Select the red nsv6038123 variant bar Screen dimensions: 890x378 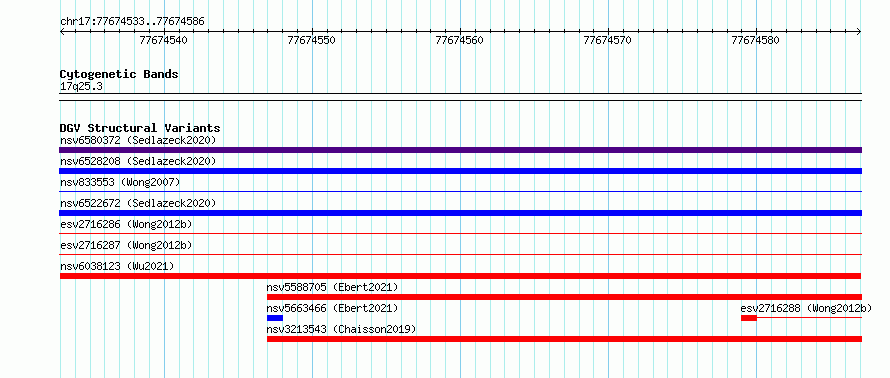coord(460,276)
